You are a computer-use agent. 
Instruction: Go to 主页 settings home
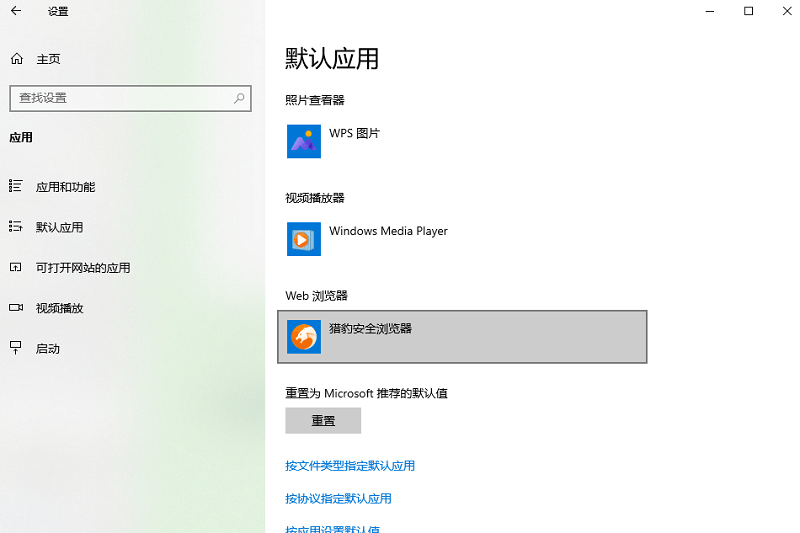point(48,59)
